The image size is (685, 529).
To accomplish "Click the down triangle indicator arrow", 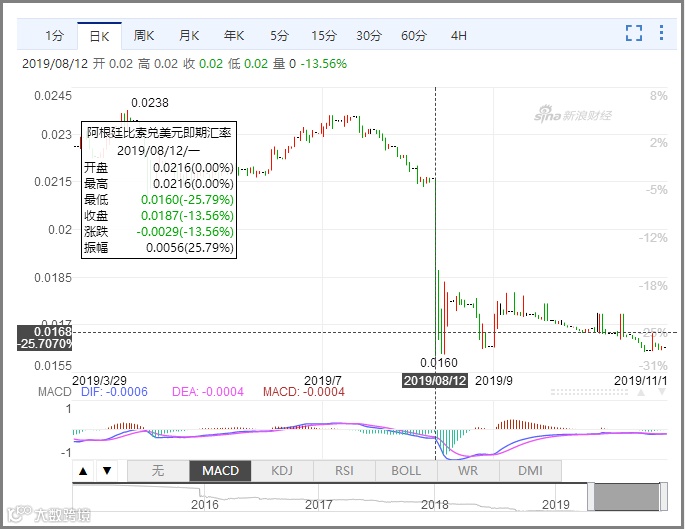I will coord(107,471).
